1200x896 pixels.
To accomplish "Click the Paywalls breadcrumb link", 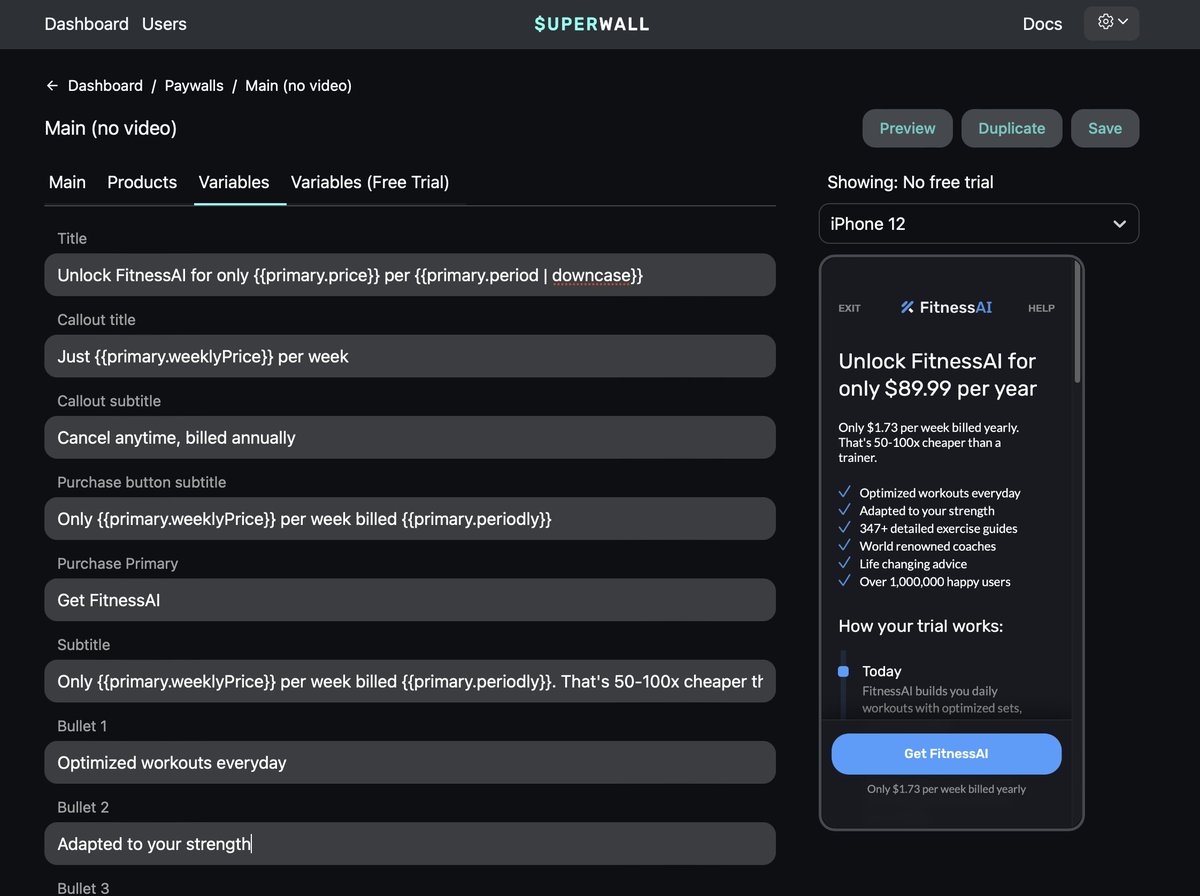I will 193,85.
